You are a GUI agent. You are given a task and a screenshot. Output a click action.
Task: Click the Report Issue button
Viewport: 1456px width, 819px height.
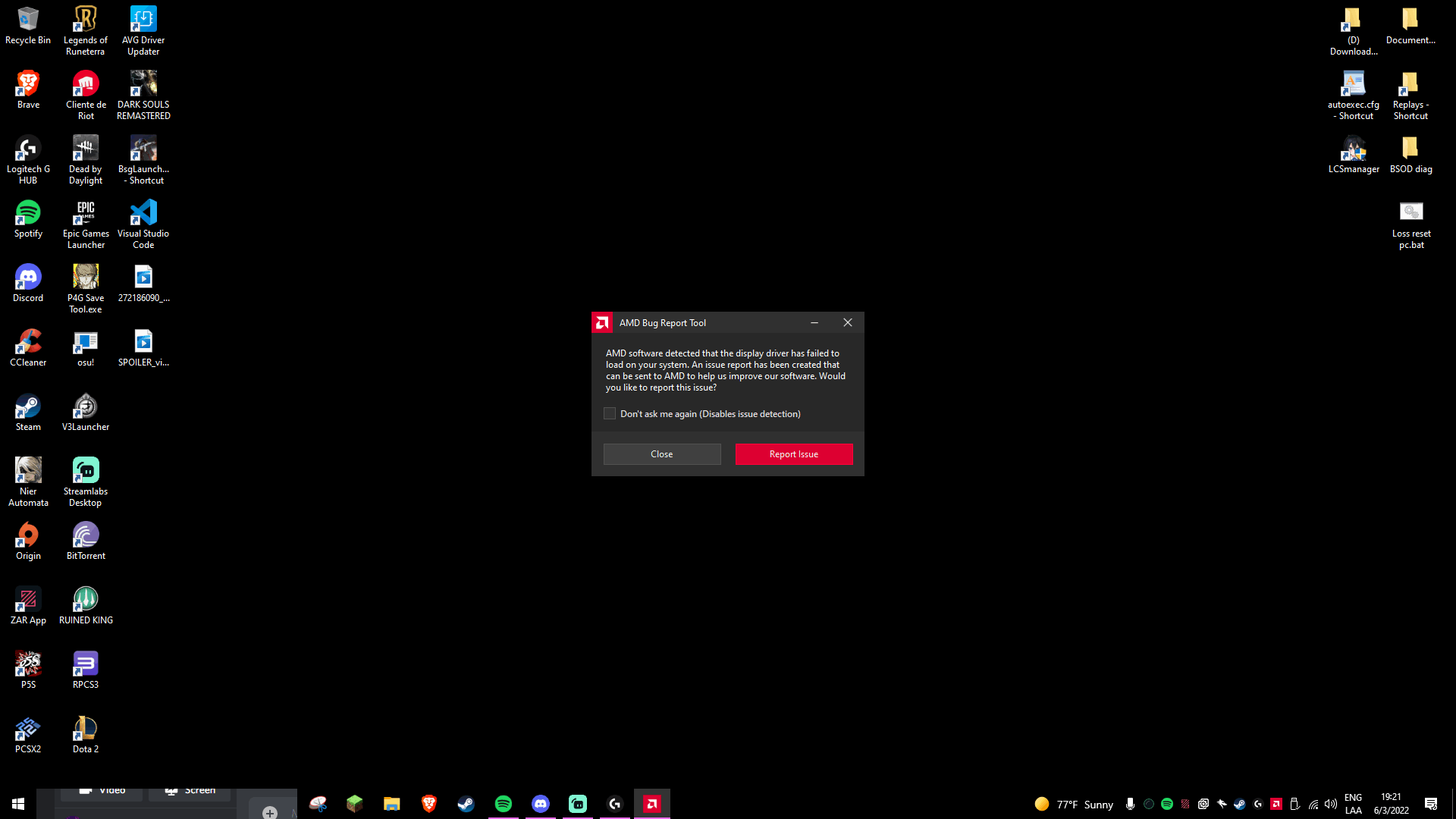(x=794, y=454)
